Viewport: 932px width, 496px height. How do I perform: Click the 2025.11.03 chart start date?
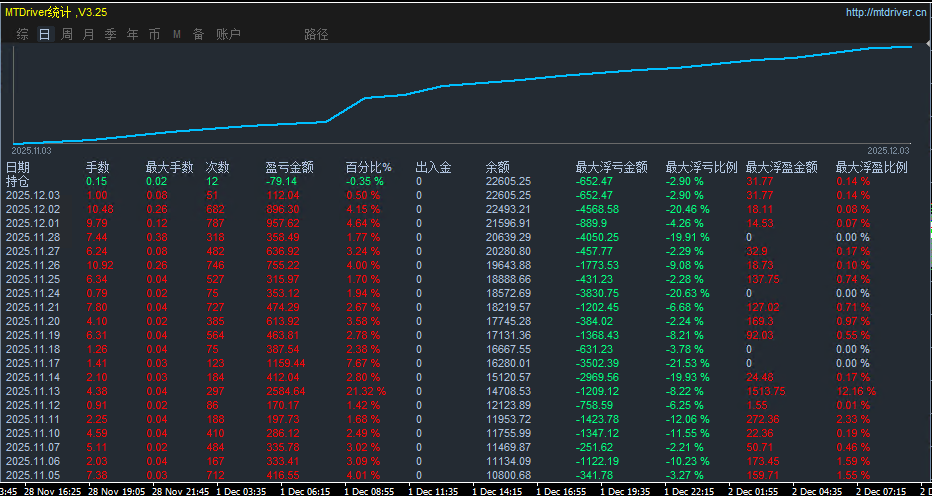click(32, 150)
